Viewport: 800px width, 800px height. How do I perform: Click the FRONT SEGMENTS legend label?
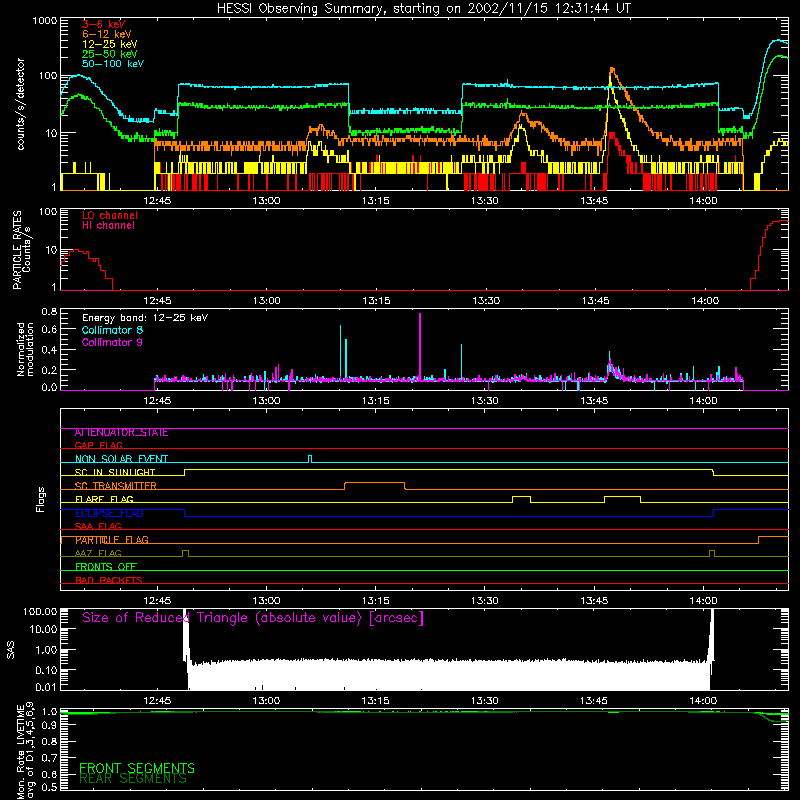click(x=137, y=768)
